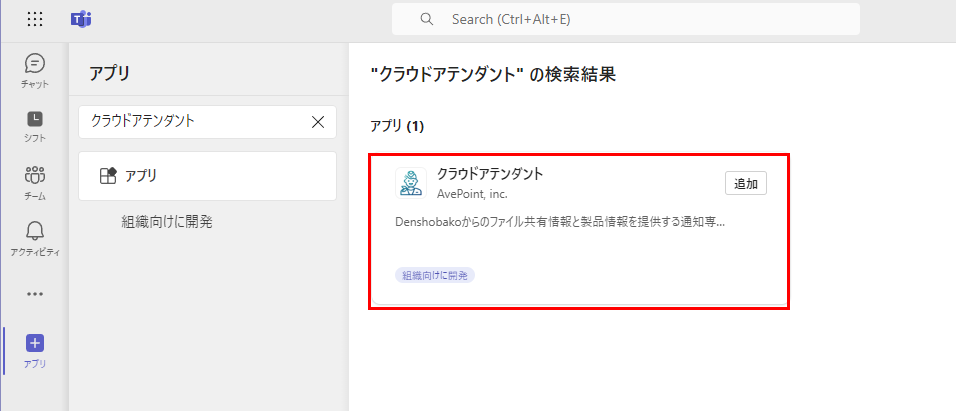Click the magnifier icon in the search bar
The height and width of the screenshot is (411, 956).
point(427,20)
